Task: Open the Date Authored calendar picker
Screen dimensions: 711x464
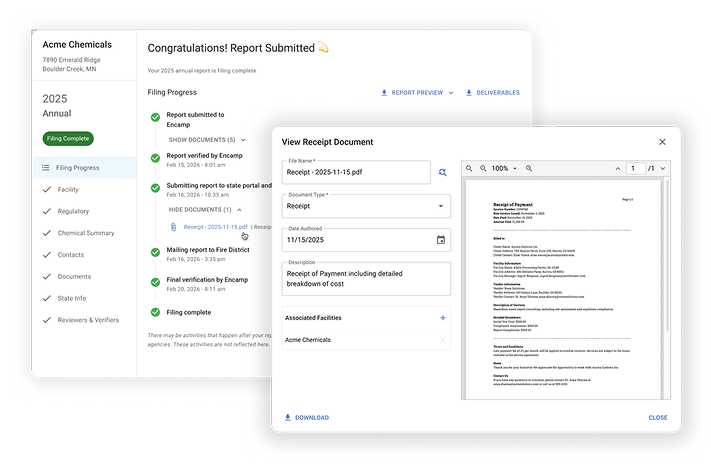Action: [441, 240]
